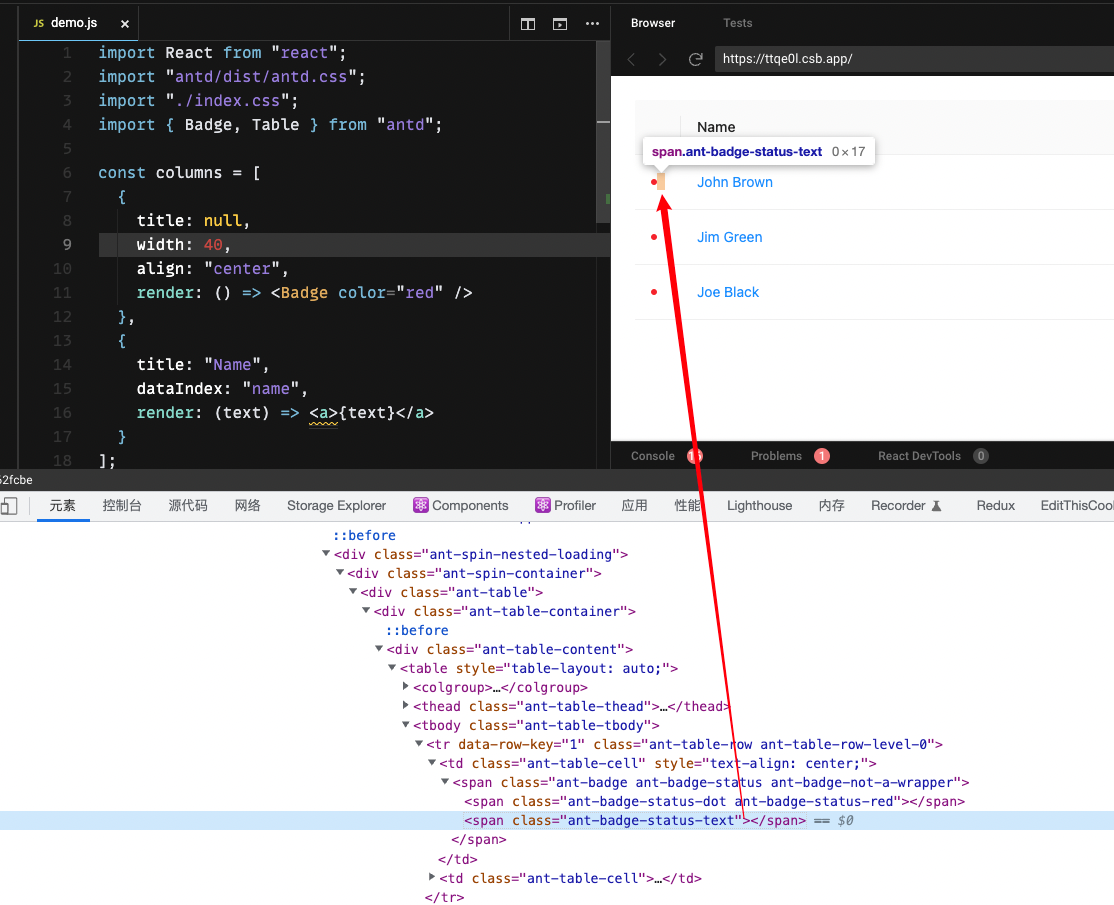Image resolution: width=1114 pixels, height=905 pixels.
Task: Open the John Brown link
Action: 735,182
